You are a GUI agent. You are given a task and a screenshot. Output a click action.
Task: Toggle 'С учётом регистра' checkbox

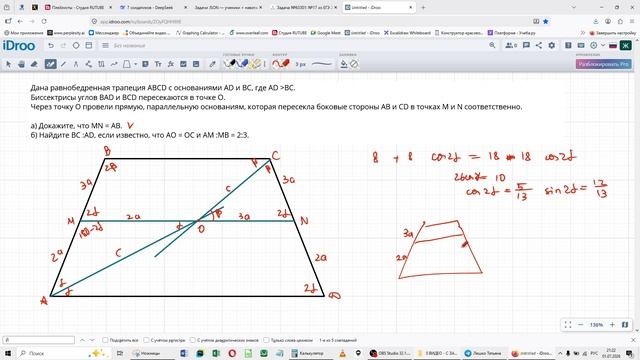[146, 340]
